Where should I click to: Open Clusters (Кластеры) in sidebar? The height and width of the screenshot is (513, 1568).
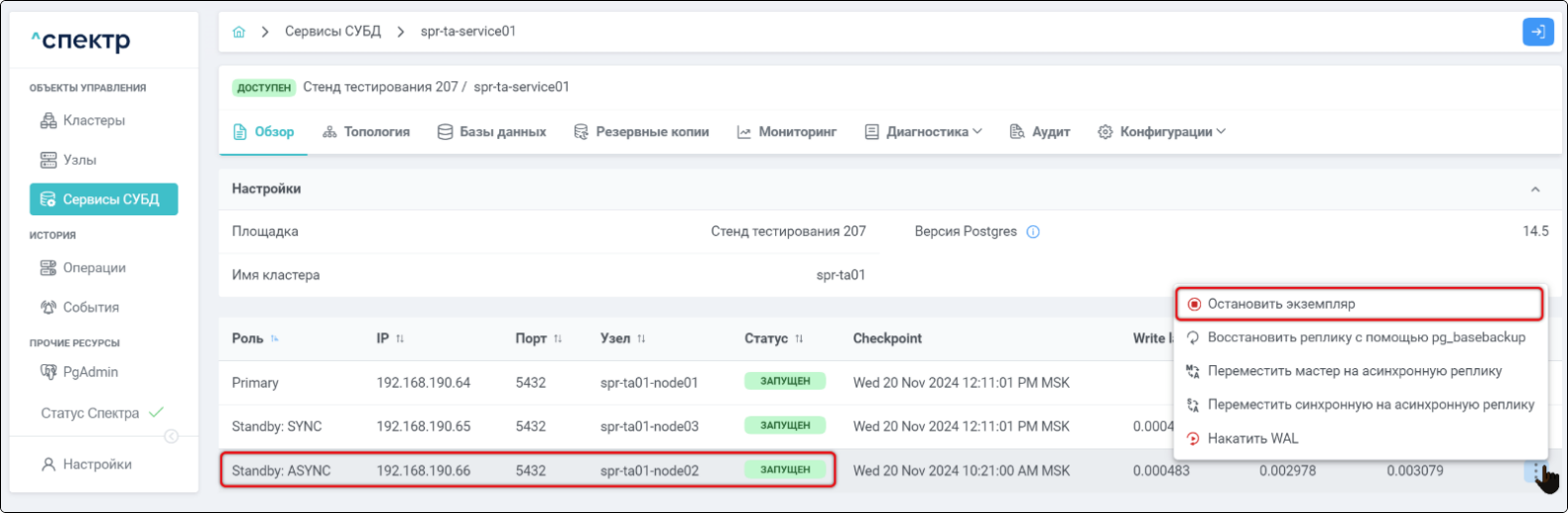click(x=93, y=121)
